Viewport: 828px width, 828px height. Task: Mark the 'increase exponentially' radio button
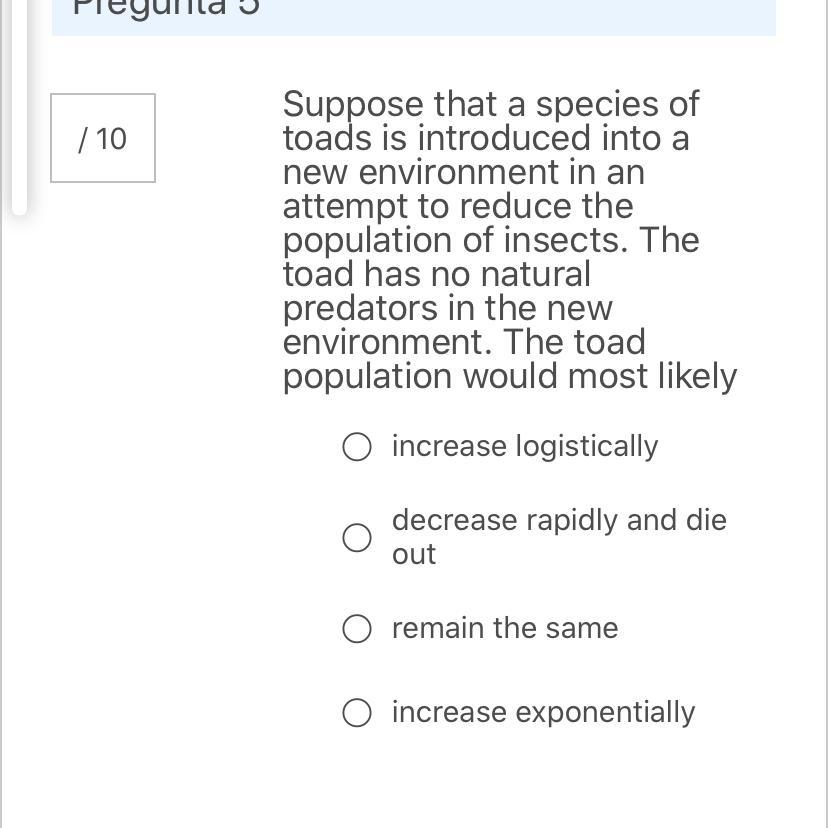356,712
